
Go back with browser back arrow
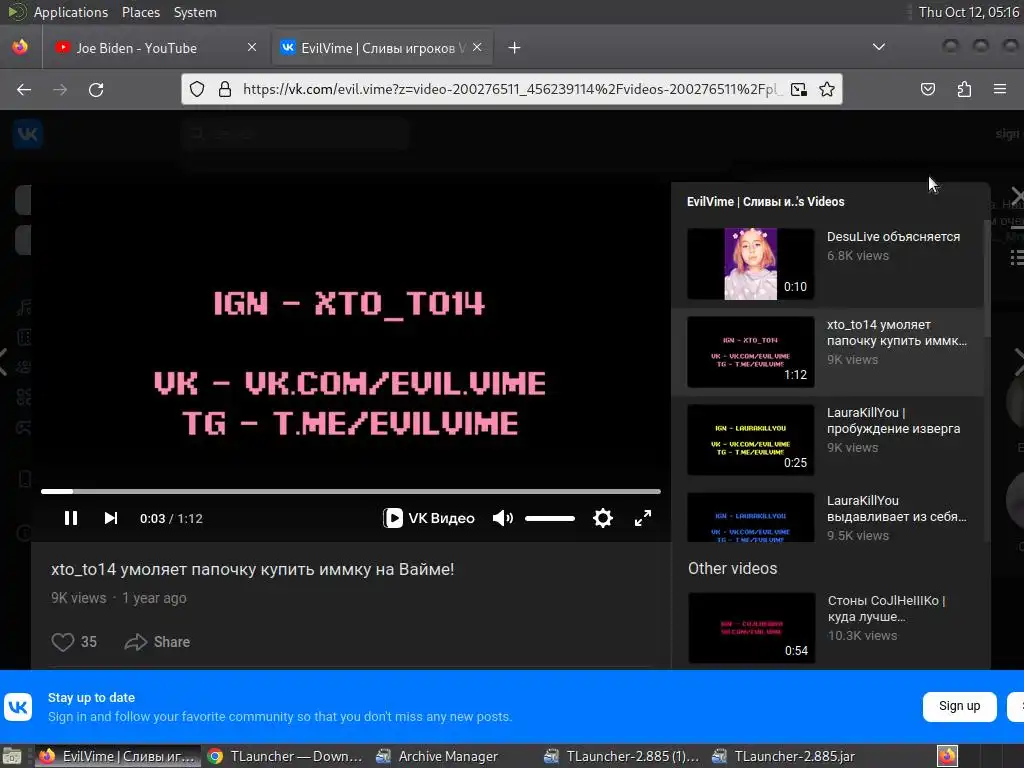coord(24,89)
